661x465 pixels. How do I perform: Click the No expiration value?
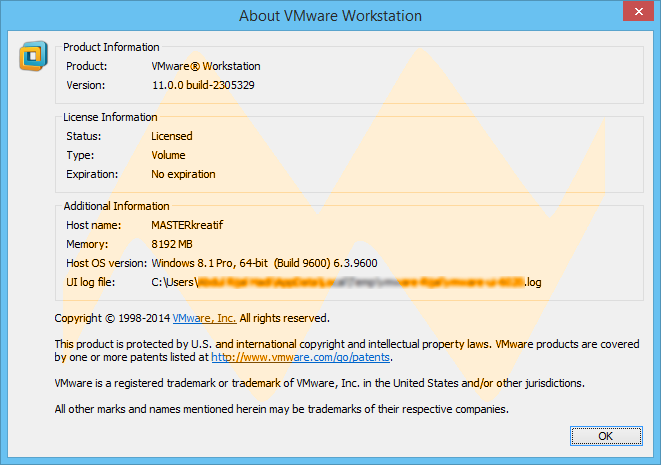click(x=183, y=174)
